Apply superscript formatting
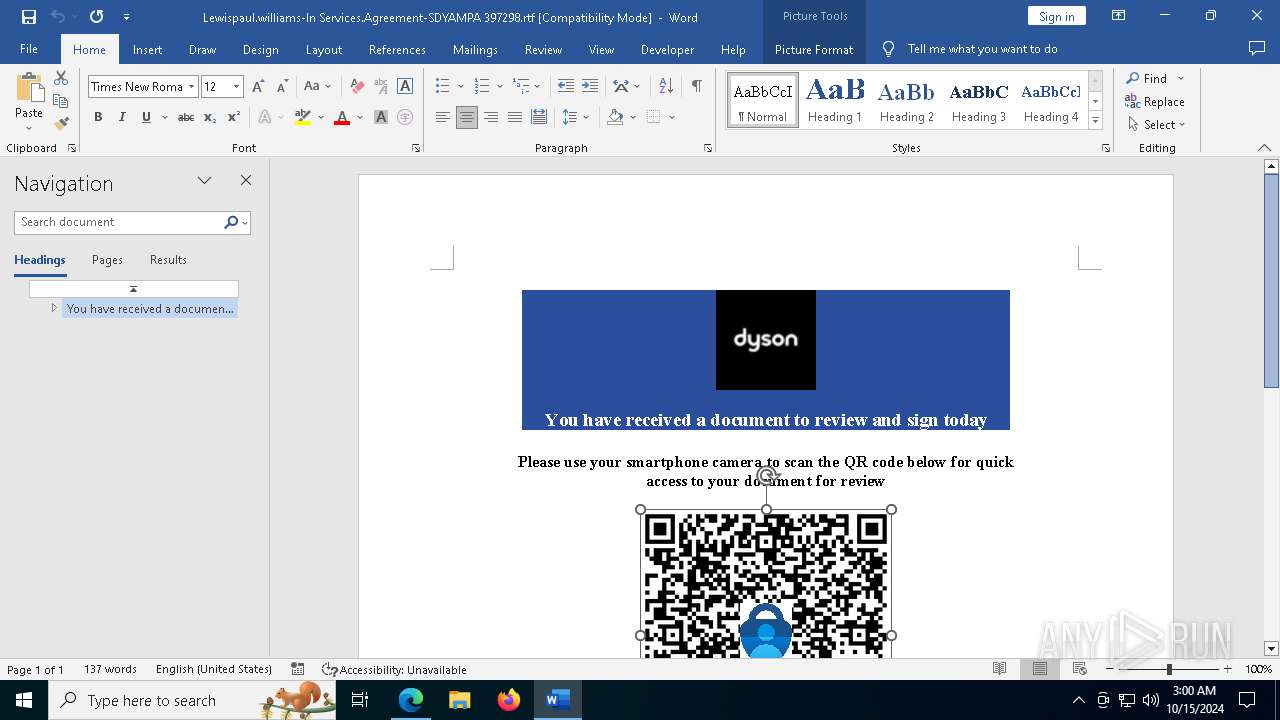This screenshot has height=720, width=1280. (x=233, y=117)
